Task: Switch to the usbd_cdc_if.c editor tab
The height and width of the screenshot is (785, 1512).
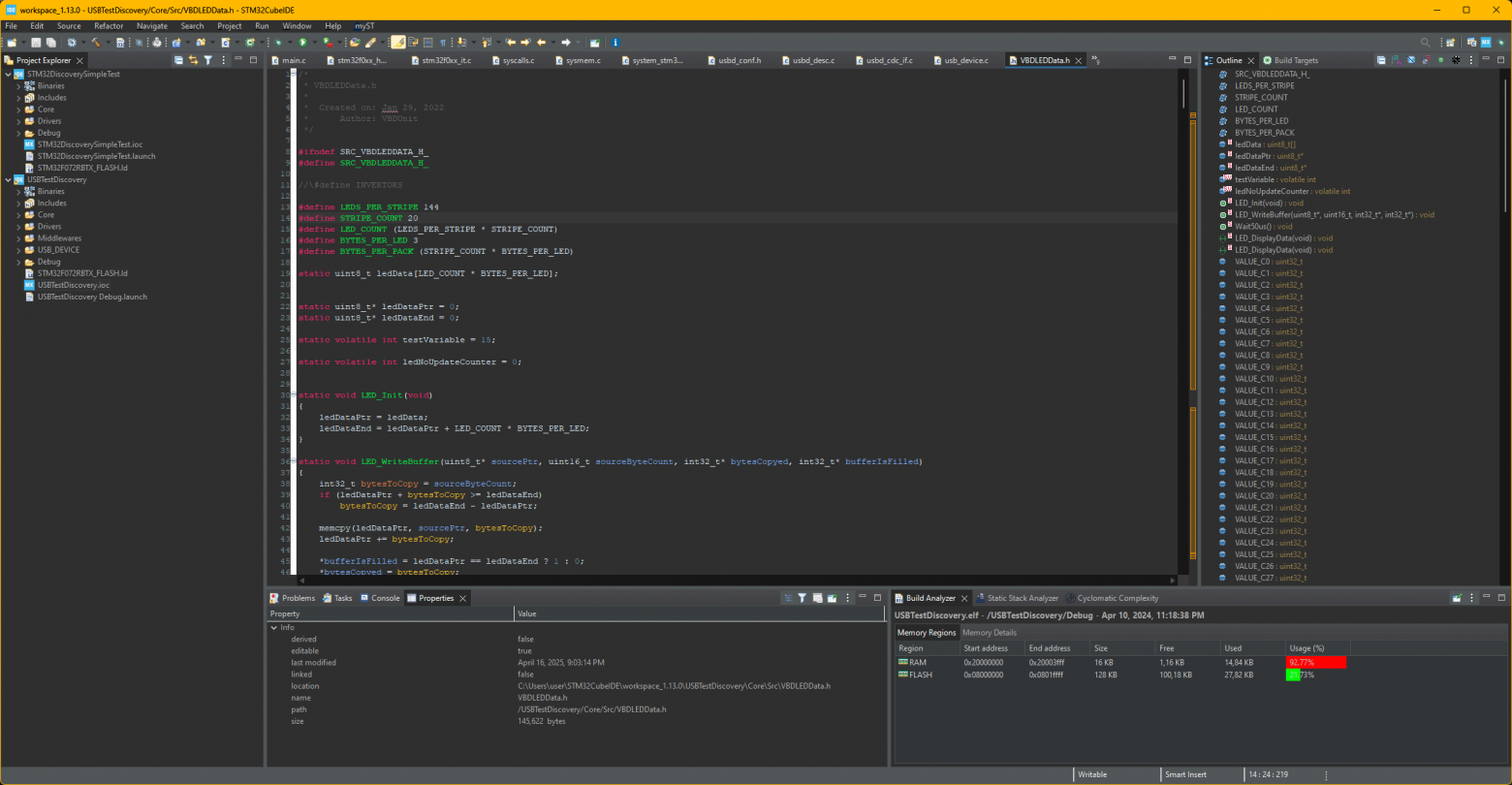Action: tap(888, 60)
